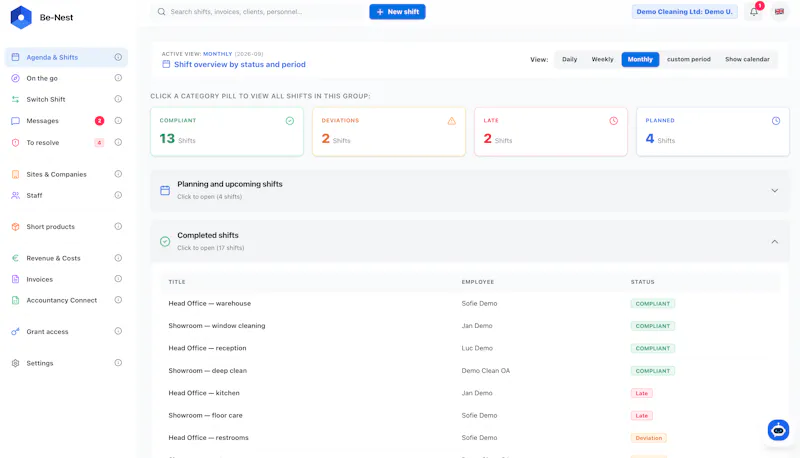800x458 pixels.
Task: Click the checkmark icon on Compliant card
Action: (290, 121)
